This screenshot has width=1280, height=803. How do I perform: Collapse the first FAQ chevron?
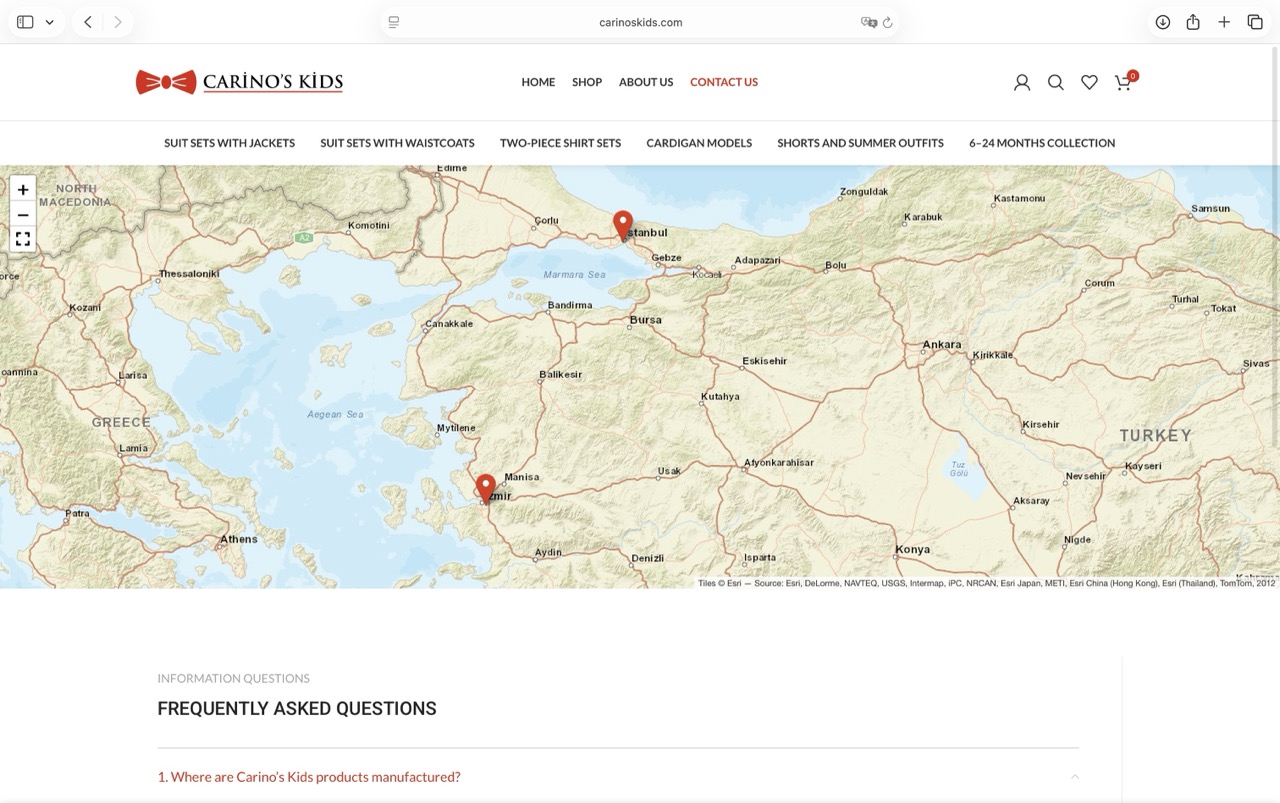tap(1074, 777)
